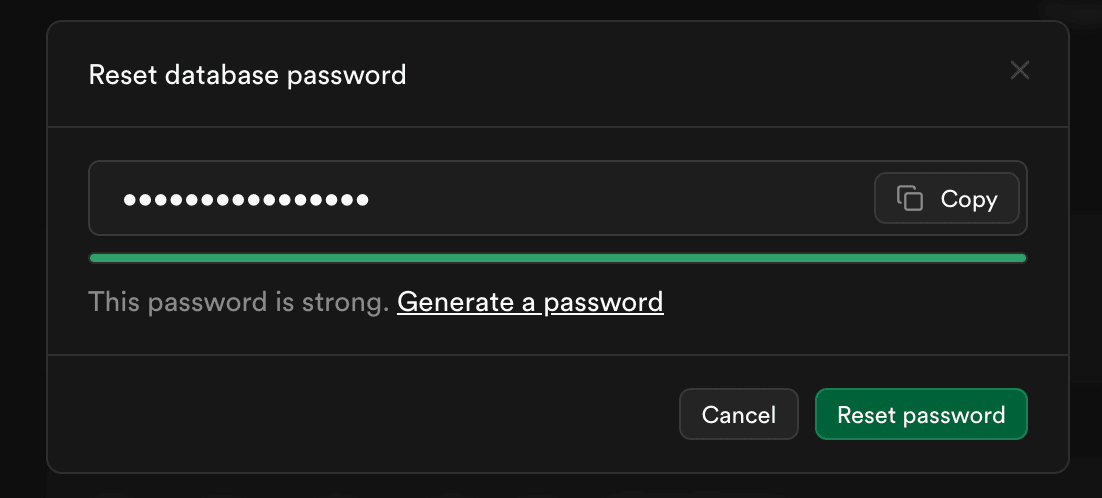This screenshot has height=498, width=1102.
Task: Click the overlapping squares clipboard icon
Action: 909,198
